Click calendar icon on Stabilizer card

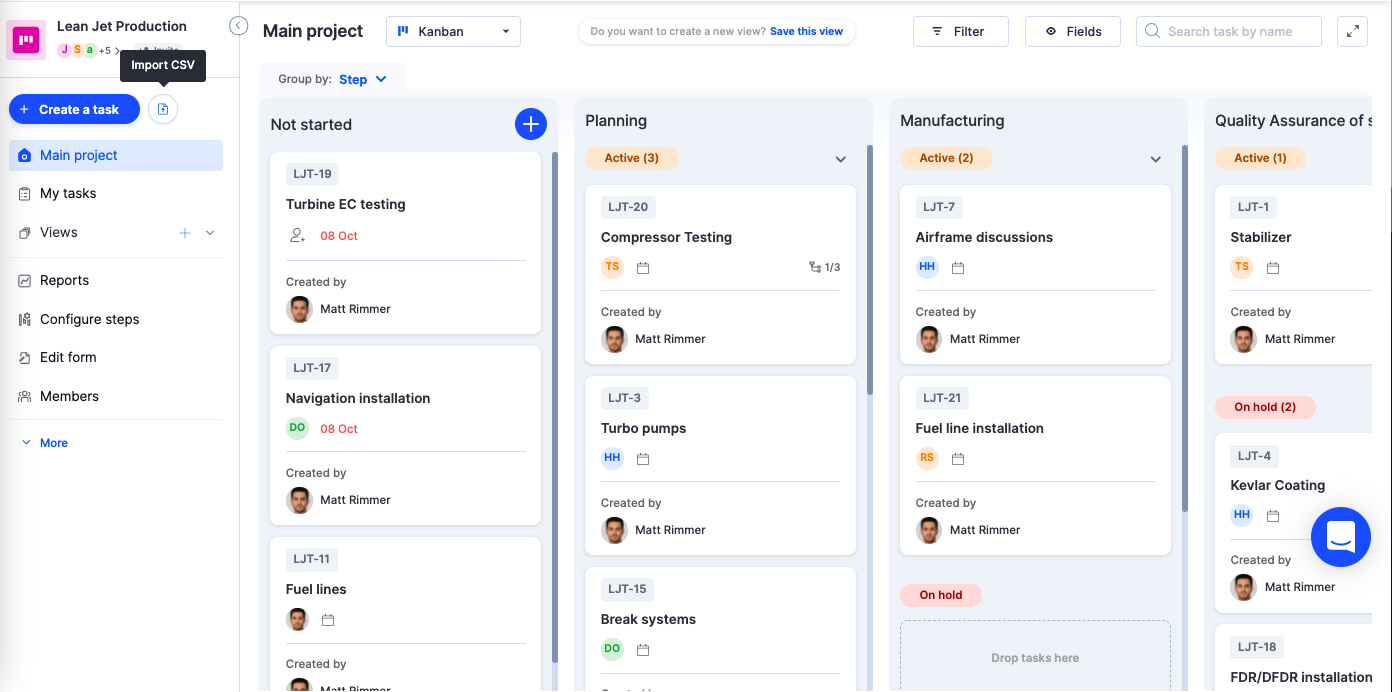(1273, 268)
